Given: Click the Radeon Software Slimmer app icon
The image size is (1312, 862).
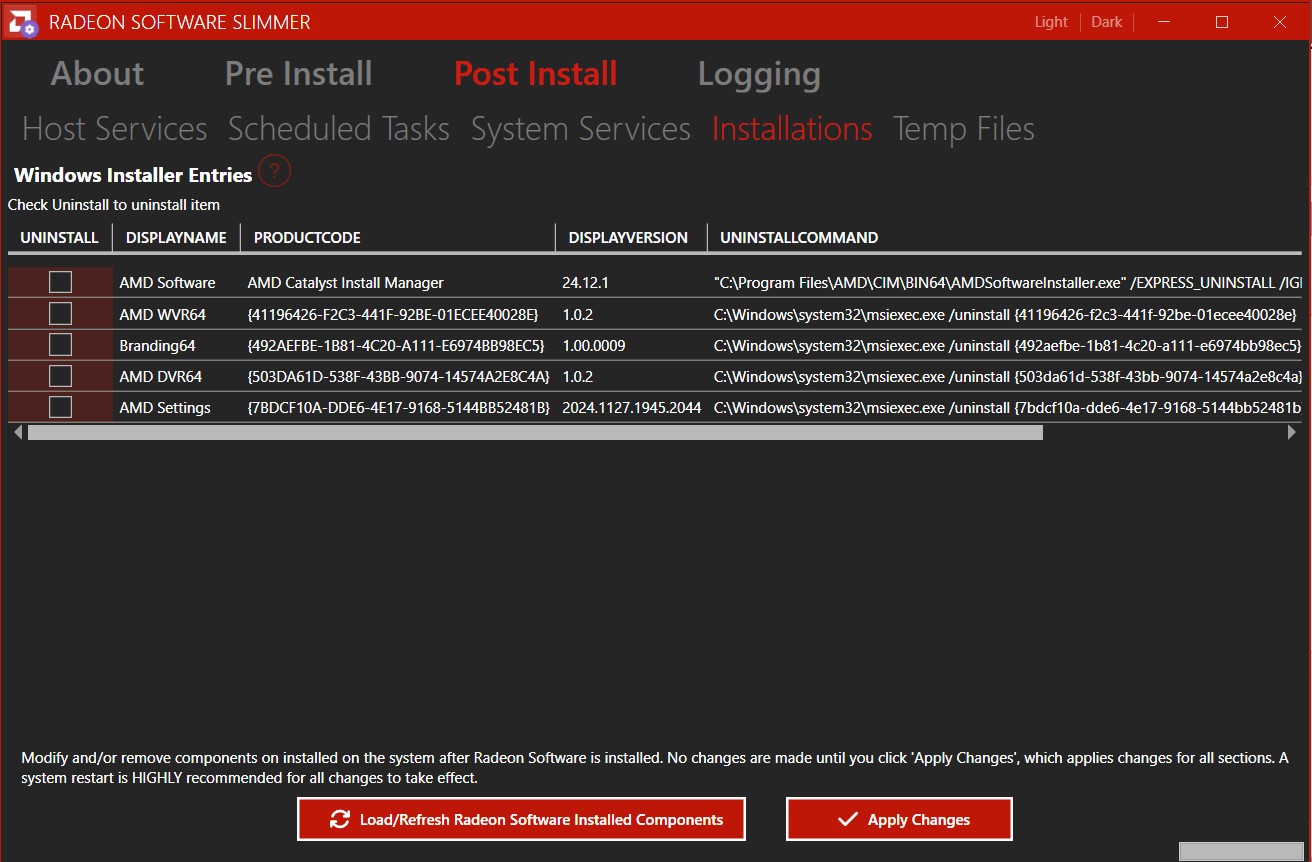Looking at the screenshot, I should point(23,22).
